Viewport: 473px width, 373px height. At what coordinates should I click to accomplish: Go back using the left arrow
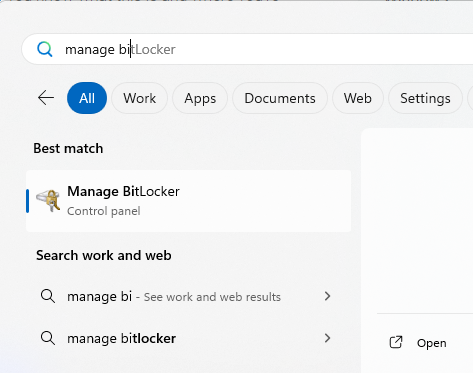[x=46, y=98]
